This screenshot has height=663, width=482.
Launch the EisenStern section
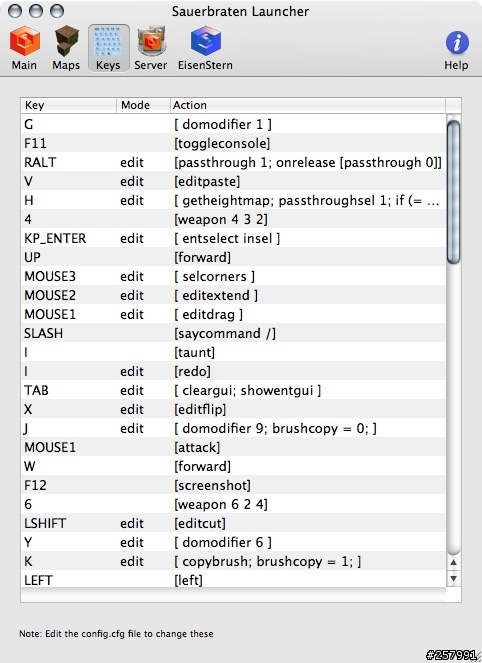tap(205, 48)
